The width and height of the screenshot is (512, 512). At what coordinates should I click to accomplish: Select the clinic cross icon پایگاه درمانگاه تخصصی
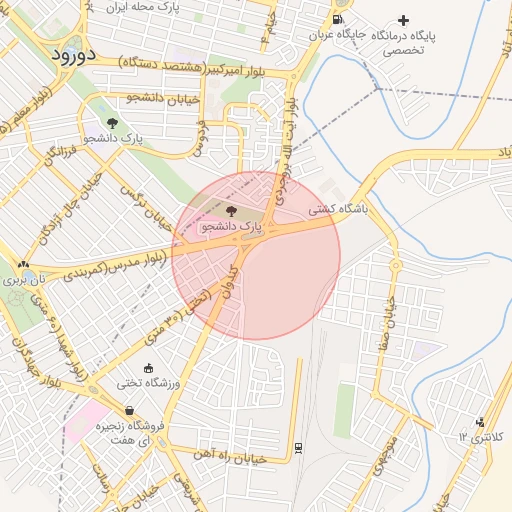pos(403,21)
